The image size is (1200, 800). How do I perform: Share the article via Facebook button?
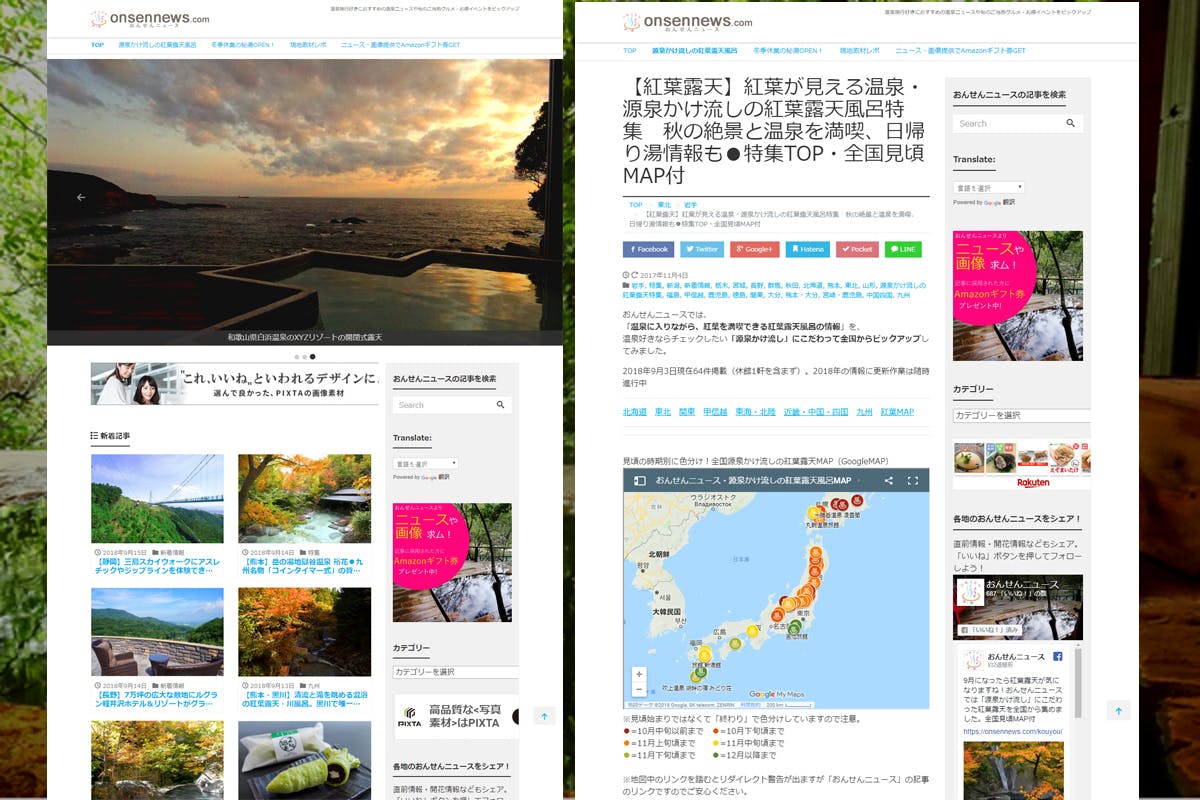(648, 249)
